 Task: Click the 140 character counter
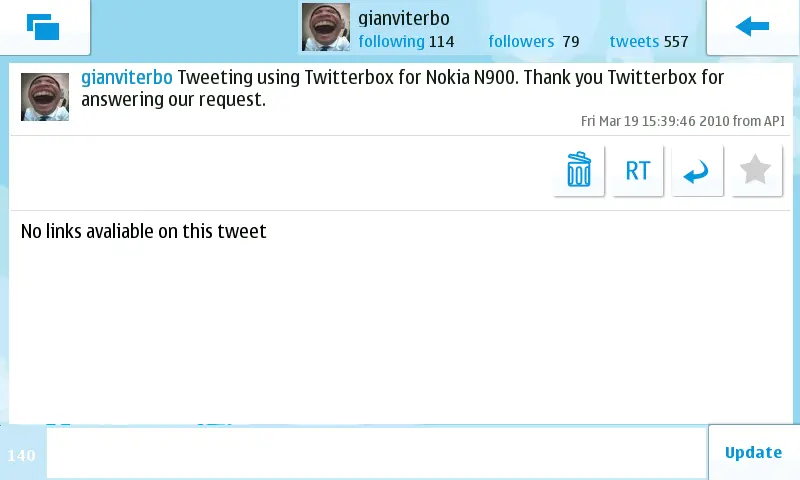pos(21,455)
